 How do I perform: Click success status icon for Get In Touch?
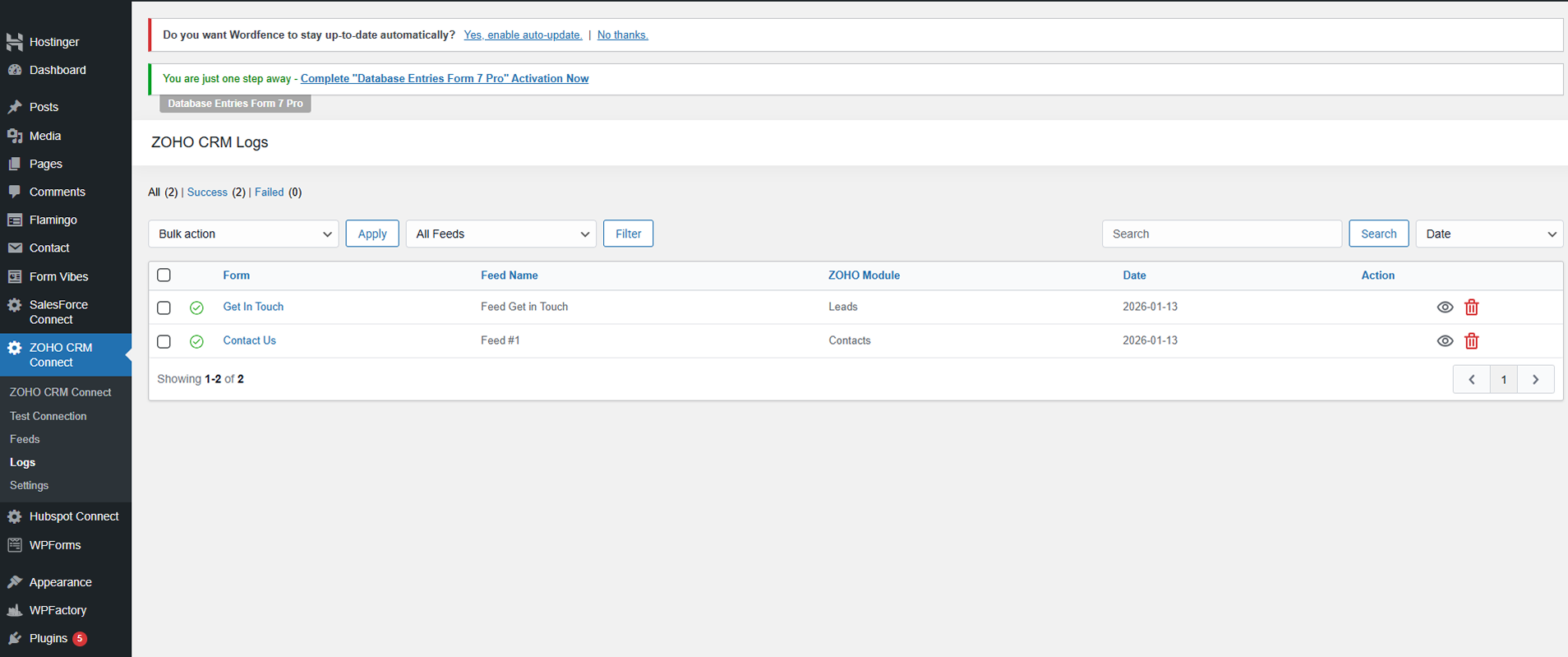point(196,308)
